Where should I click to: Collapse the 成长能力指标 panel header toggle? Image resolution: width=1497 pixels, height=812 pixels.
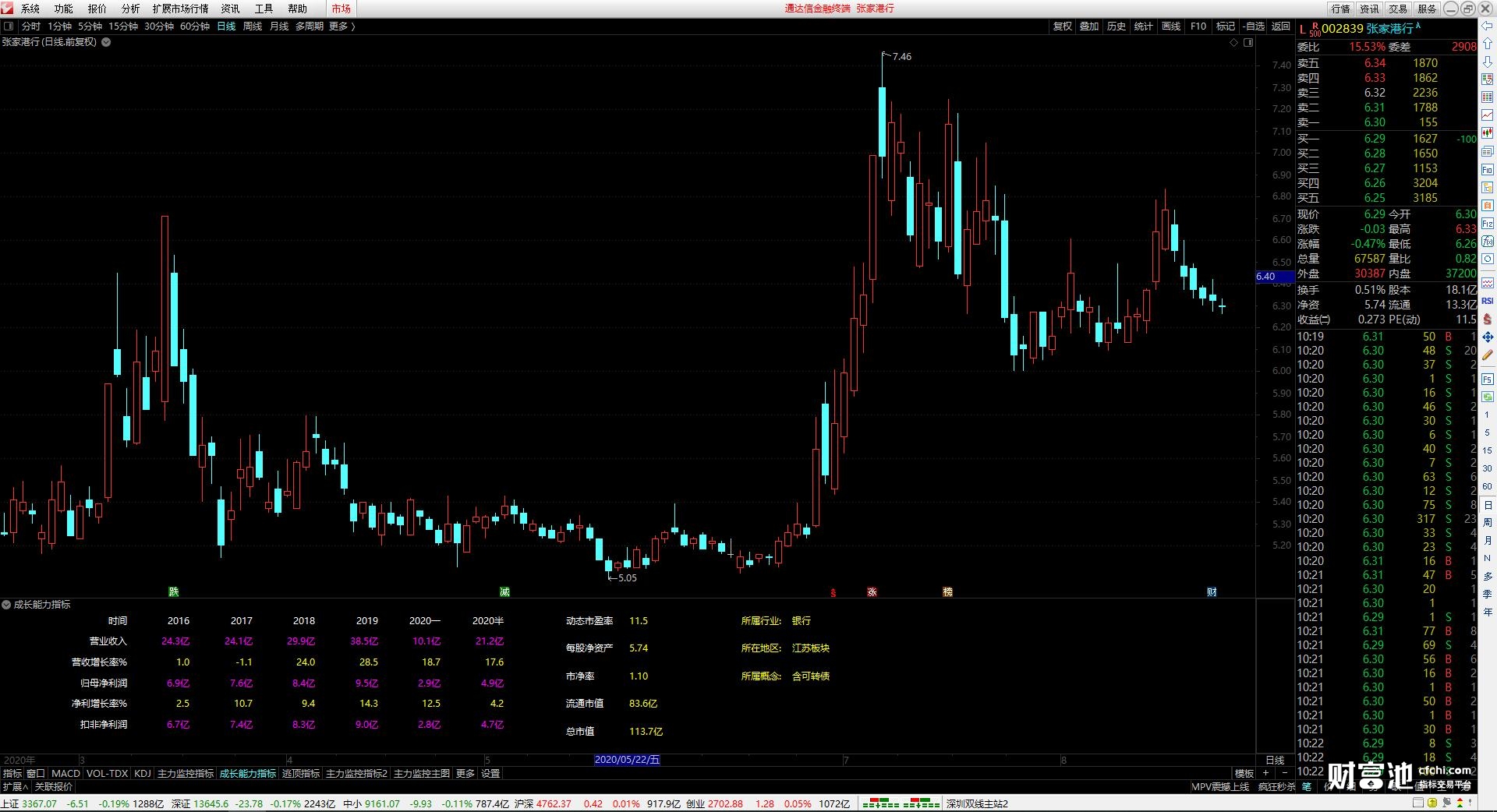pyautogui.click(x=6, y=605)
